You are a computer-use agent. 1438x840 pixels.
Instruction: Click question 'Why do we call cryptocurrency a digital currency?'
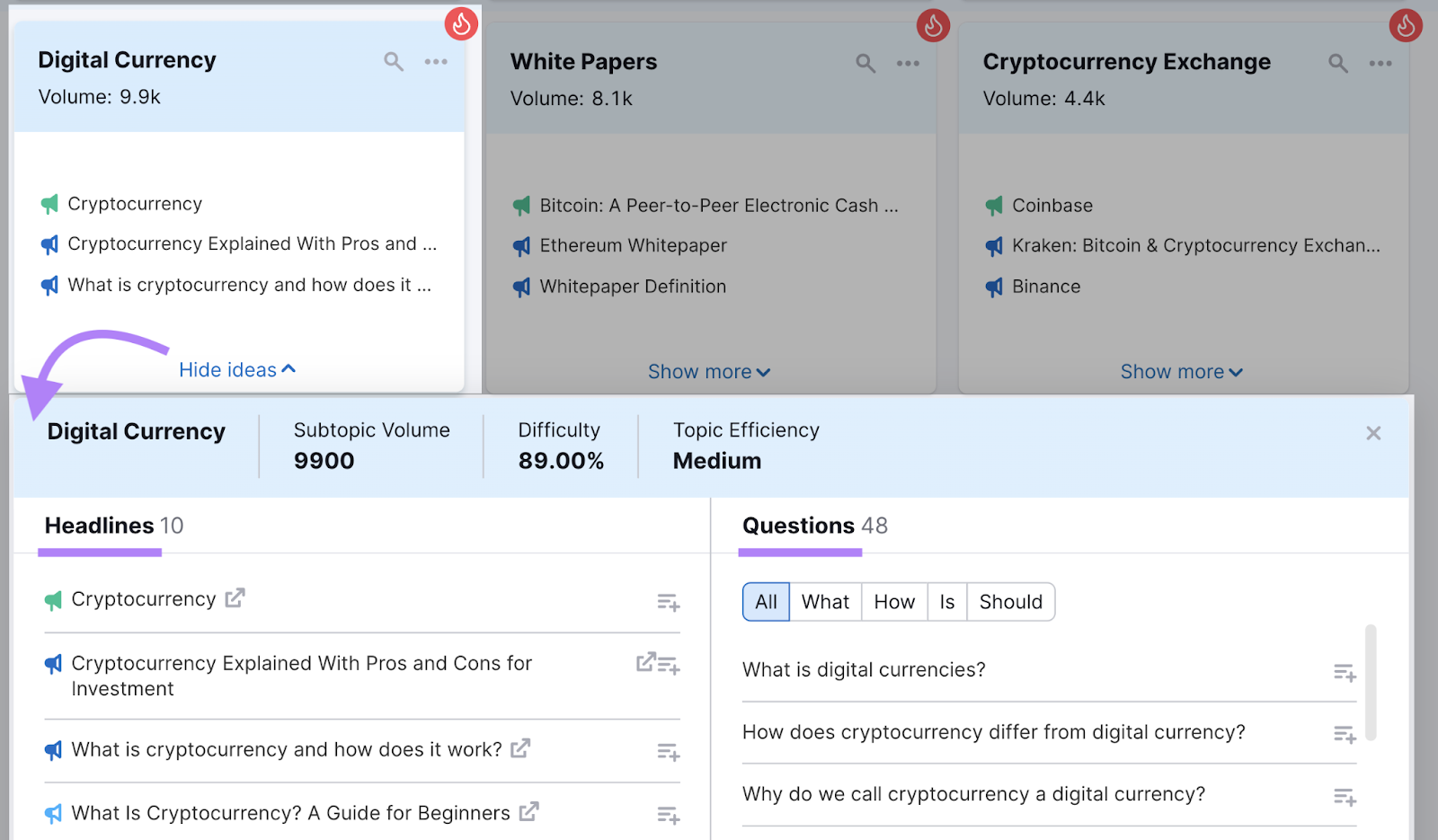tap(973, 794)
